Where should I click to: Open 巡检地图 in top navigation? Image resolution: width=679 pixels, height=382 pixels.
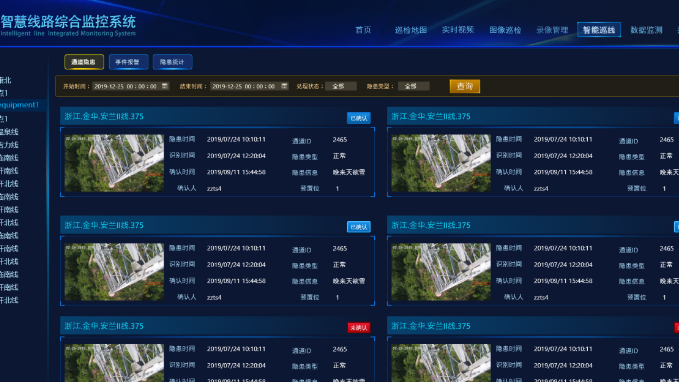pyautogui.click(x=411, y=30)
